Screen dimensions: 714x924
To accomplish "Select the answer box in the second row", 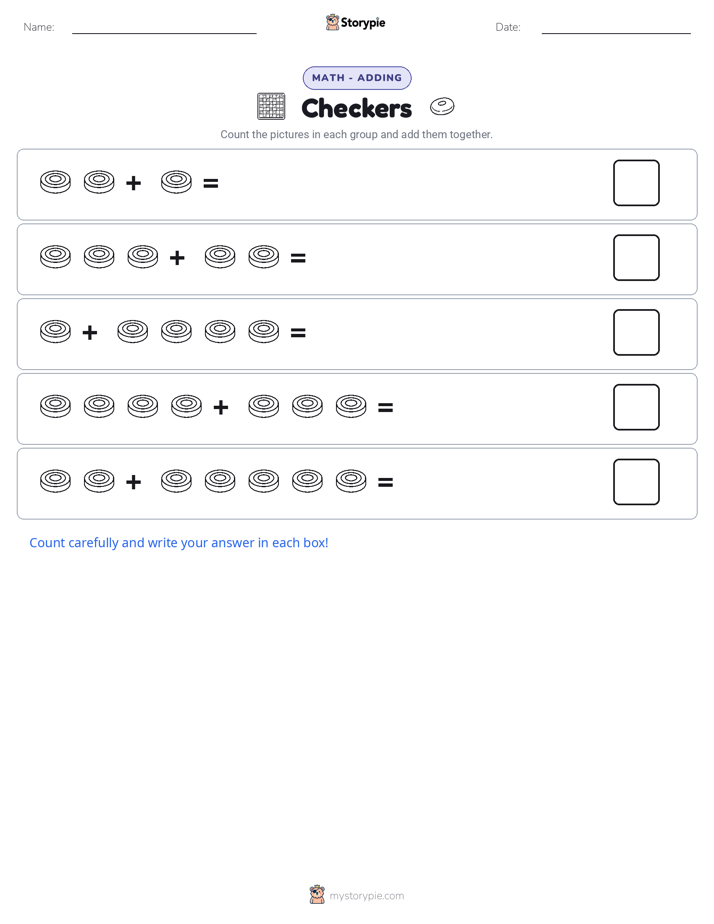I will coord(636,258).
